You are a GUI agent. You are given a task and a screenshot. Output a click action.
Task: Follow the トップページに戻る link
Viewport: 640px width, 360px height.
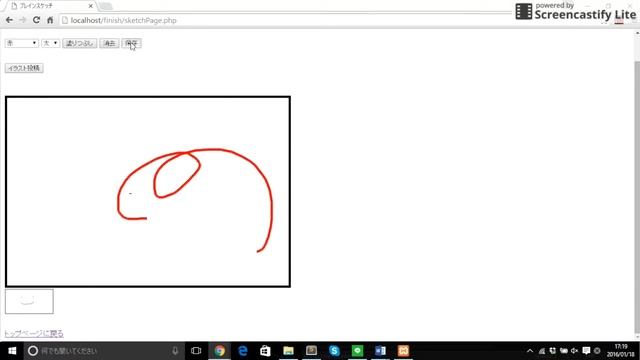click(34, 333)
